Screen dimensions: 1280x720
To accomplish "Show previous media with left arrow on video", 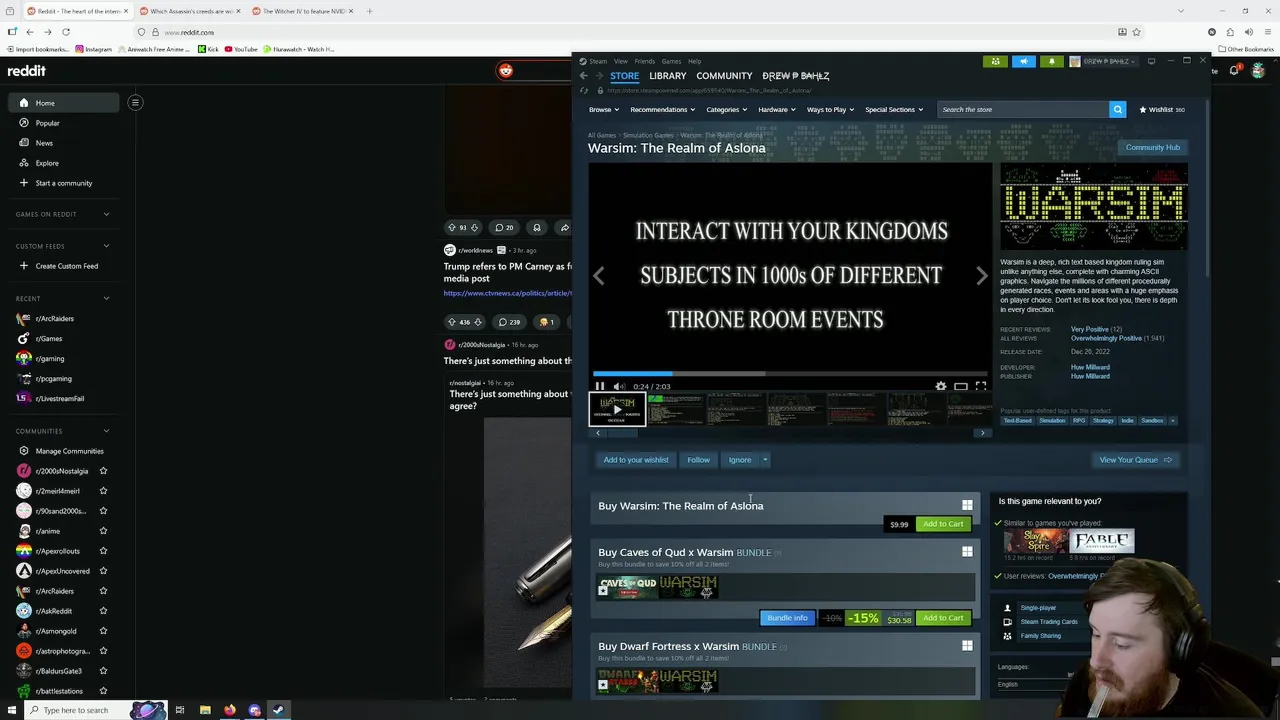I will click(598, 276).
